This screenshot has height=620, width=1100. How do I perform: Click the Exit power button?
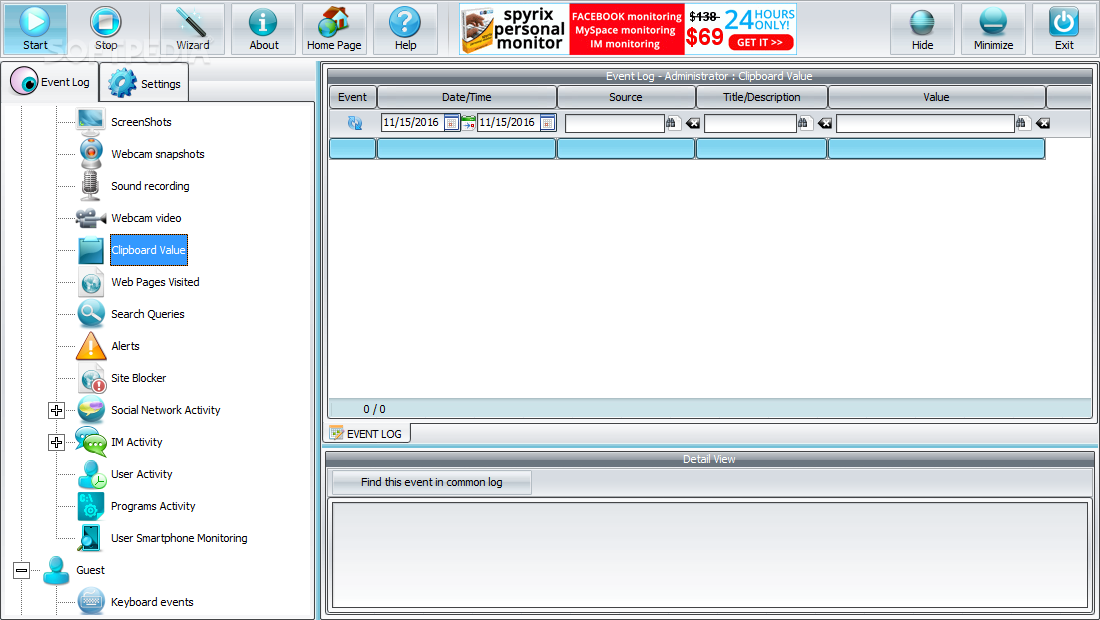(x=1064, y=29)
